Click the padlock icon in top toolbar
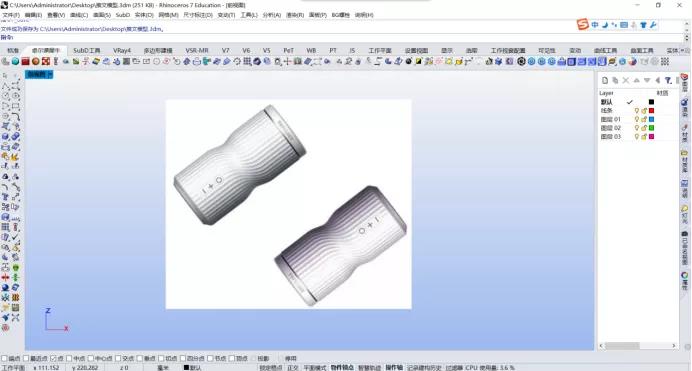The height and width of the screenshot is (371, 692). (561, 61)
